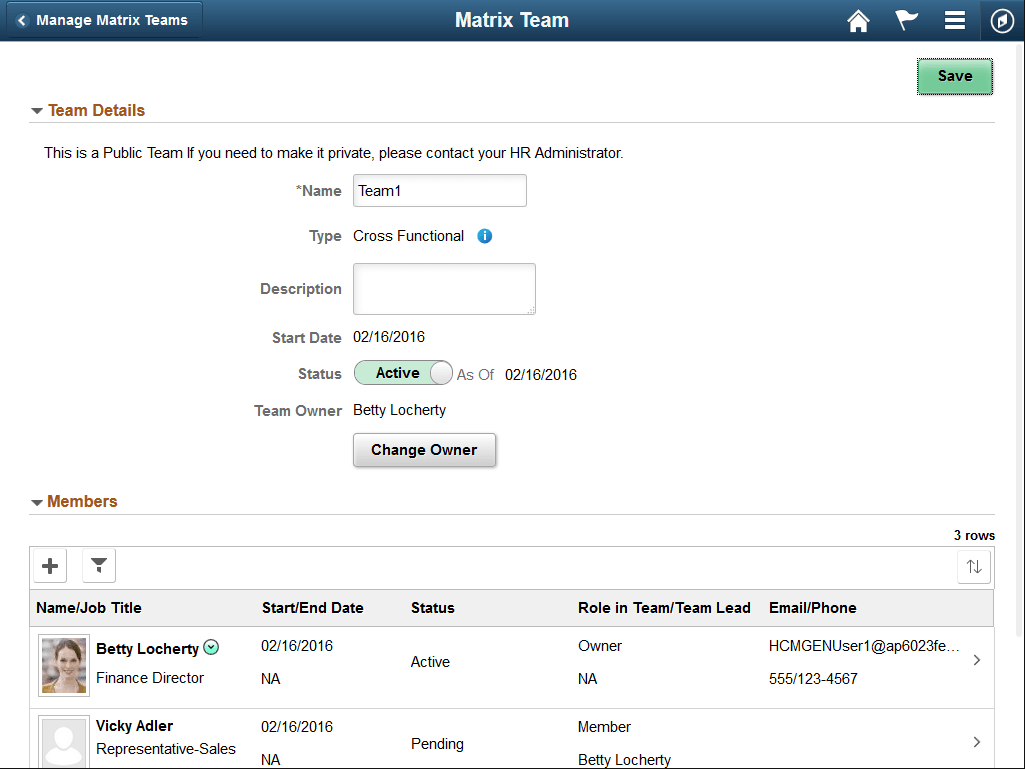The width and height of the screenshot is (1025, 769).
Task: Collapse the Team Details section
Action: 37,110
